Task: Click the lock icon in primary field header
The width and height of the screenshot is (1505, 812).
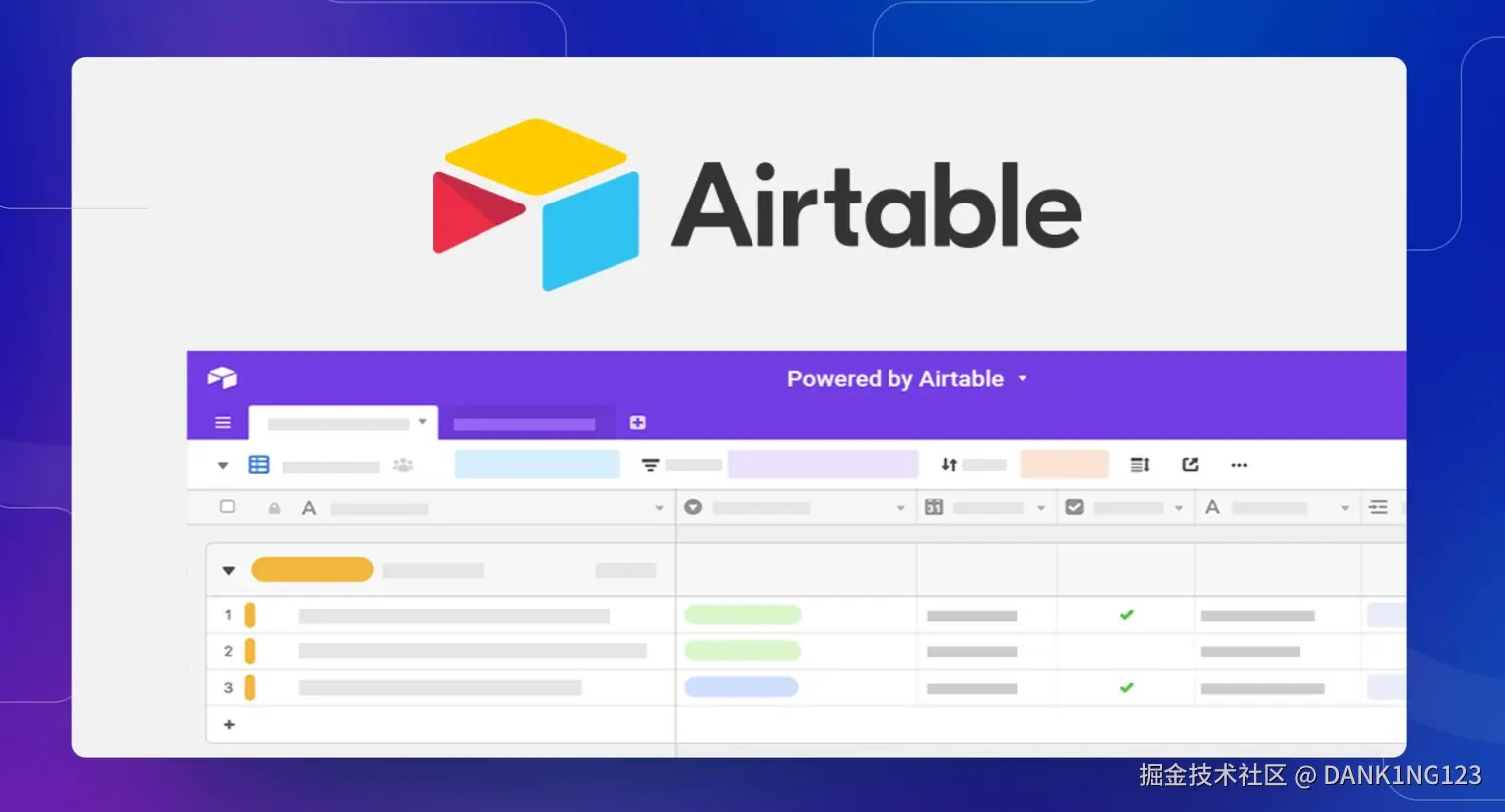Action: (274, 508)
